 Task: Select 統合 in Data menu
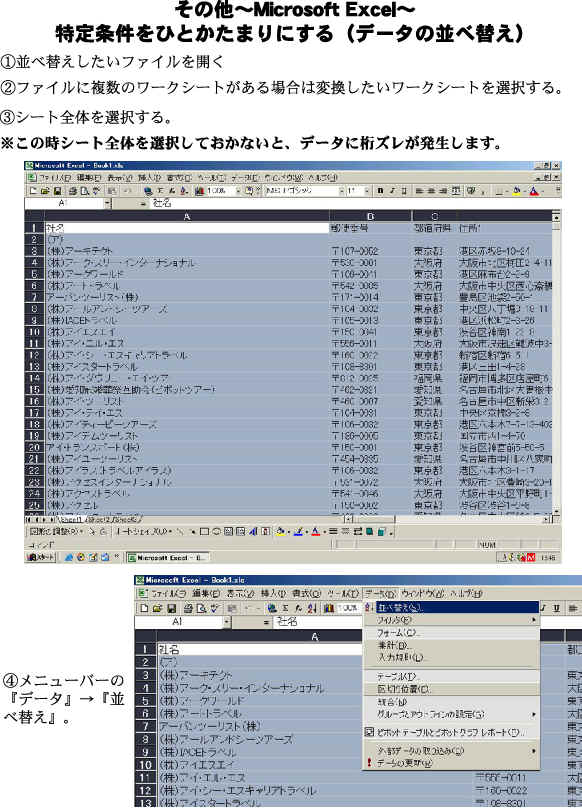tap(451, 702)
